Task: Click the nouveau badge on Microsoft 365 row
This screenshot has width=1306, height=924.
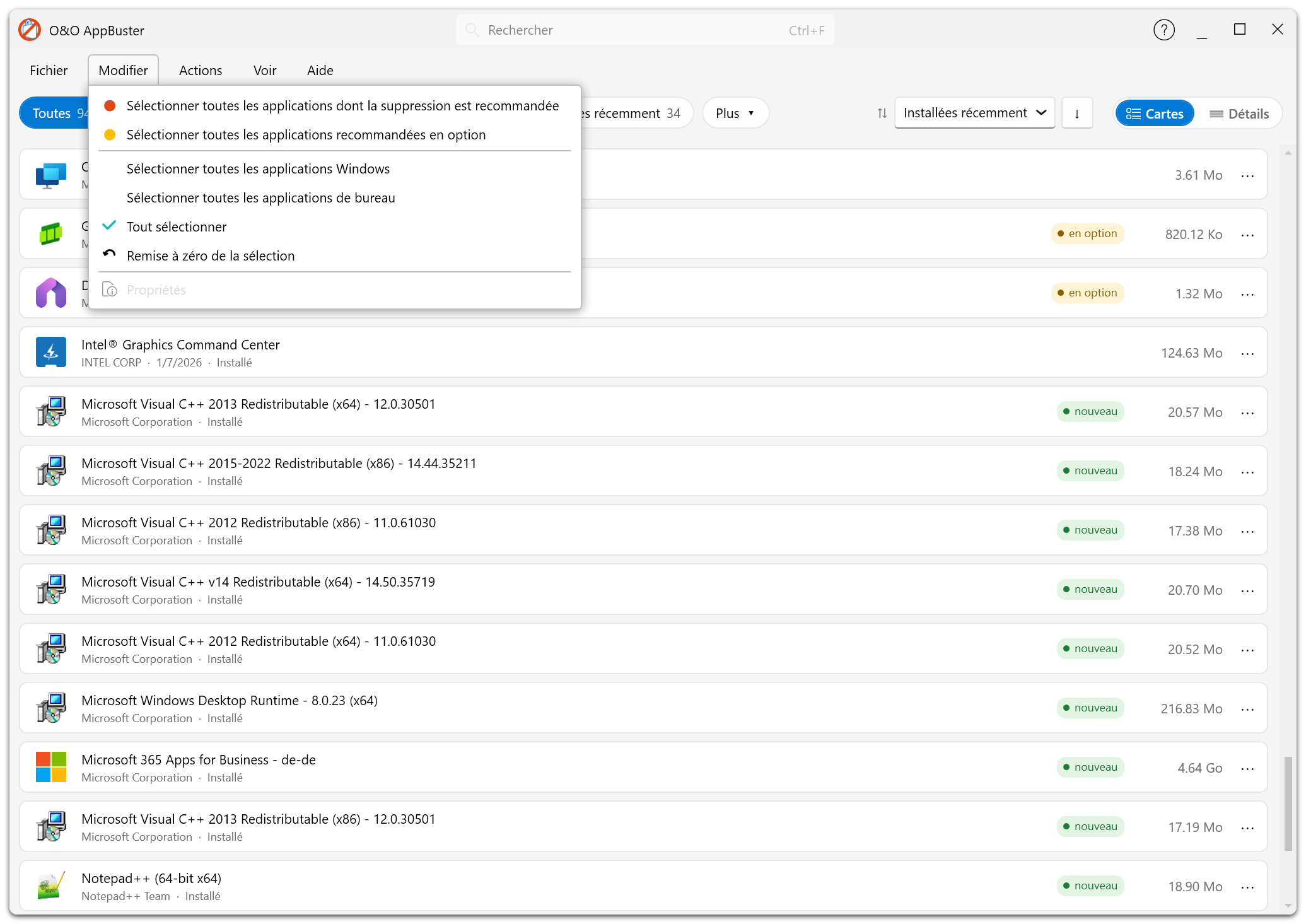Action: (x=1090, y=768)
